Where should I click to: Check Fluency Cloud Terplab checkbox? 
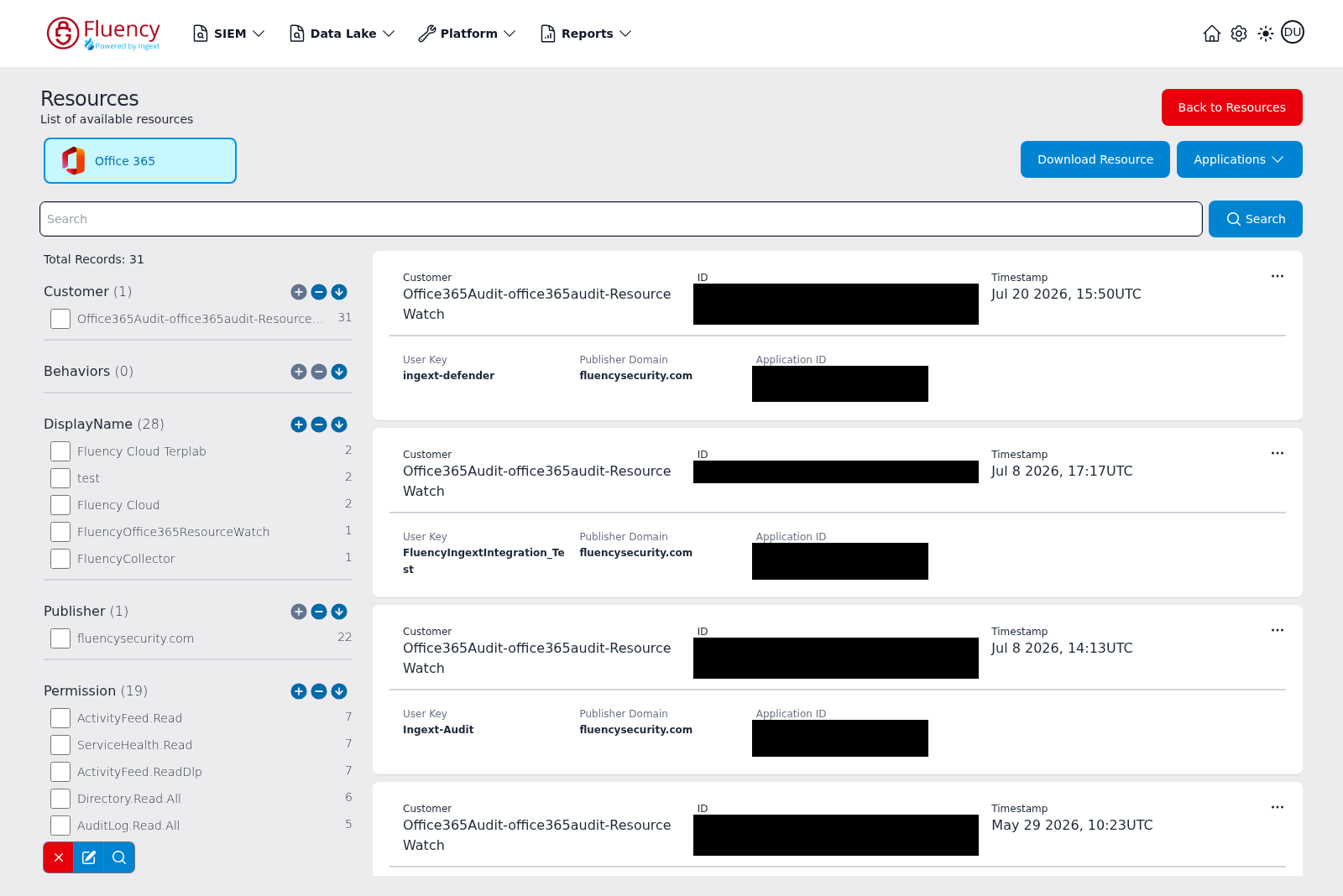tap(60, 451)
